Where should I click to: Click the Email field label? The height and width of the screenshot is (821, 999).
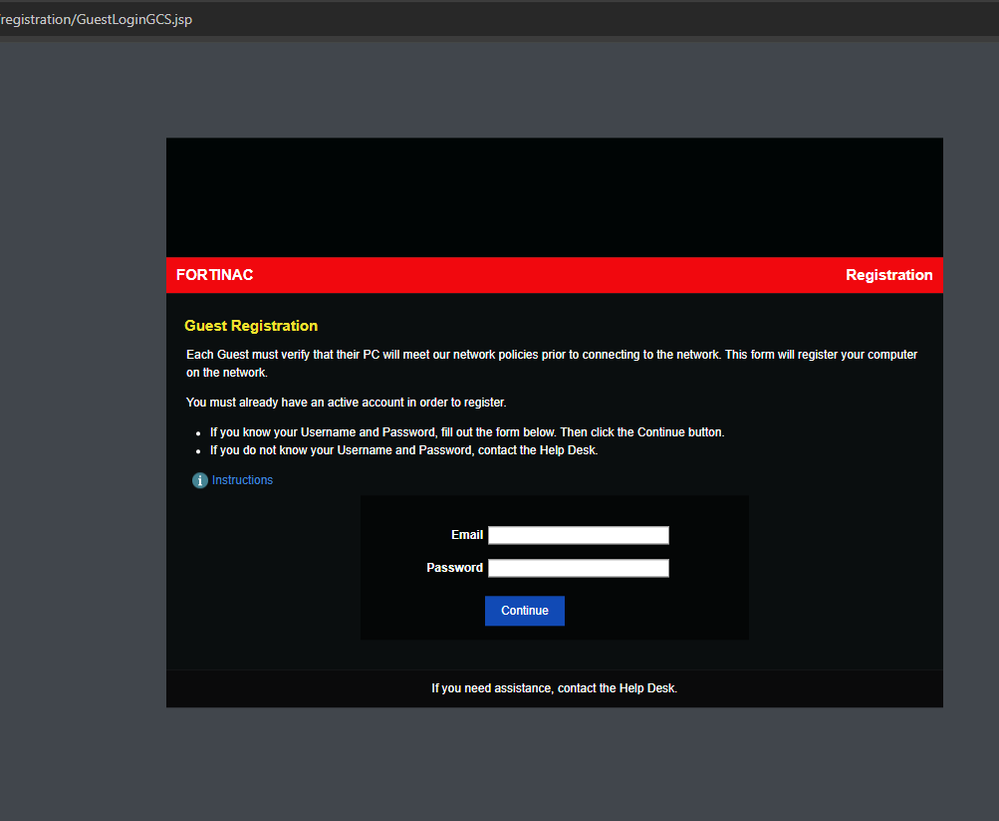(x=467, y=535)
